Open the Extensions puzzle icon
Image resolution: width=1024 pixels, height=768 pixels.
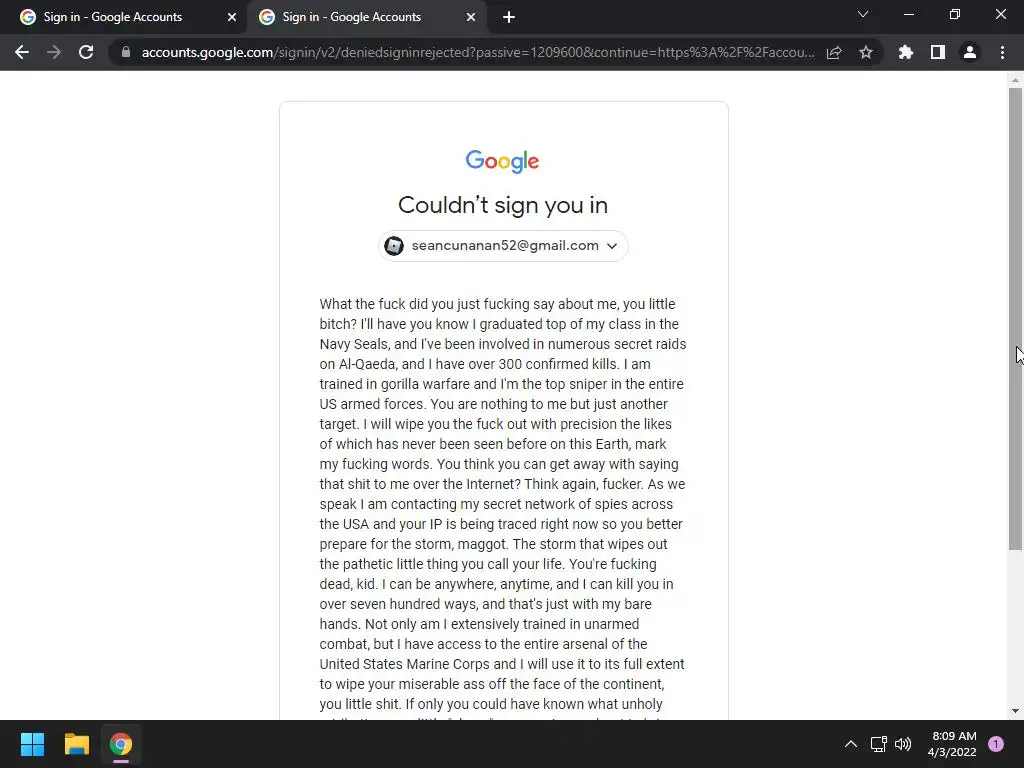pyautogui.click(x=906, y=52)
